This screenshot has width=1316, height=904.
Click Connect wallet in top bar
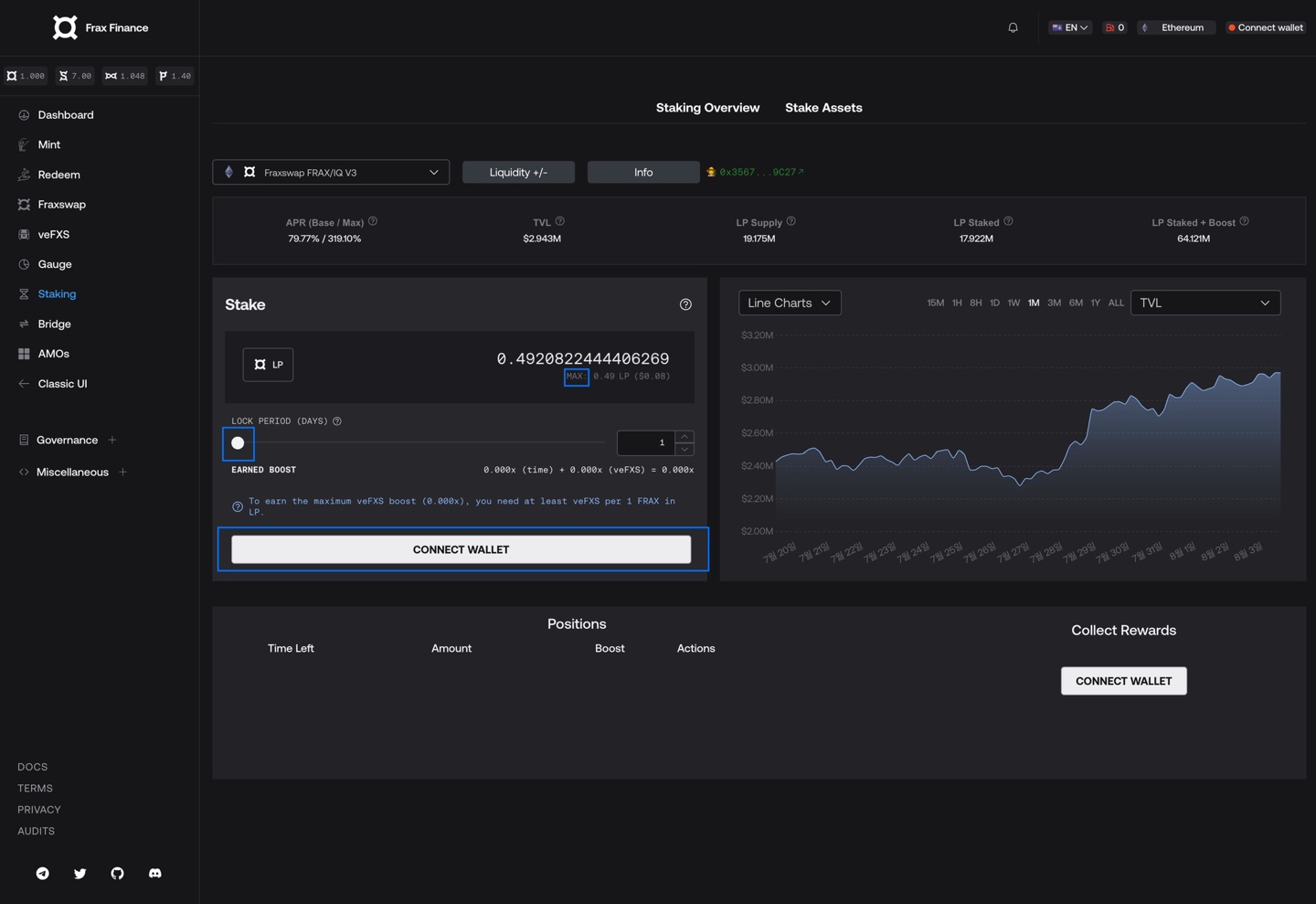point(1265,27)
